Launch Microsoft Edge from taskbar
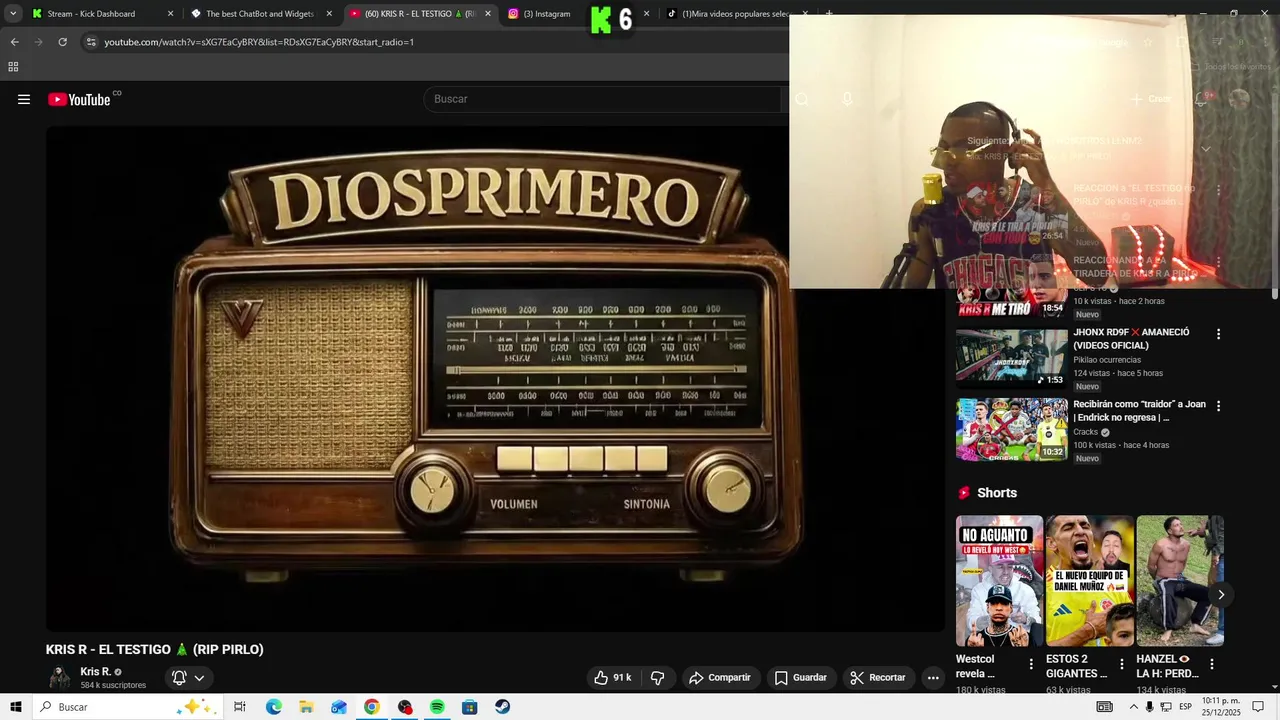This screenshot has height=720, width=1280. (x=273, y=707)
